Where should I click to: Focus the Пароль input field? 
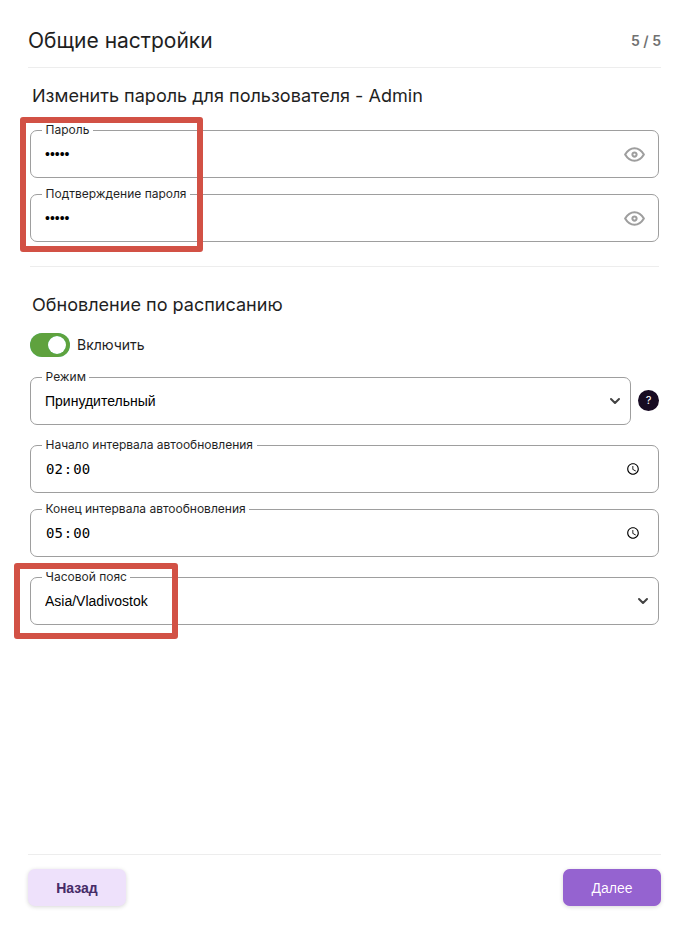320,154
